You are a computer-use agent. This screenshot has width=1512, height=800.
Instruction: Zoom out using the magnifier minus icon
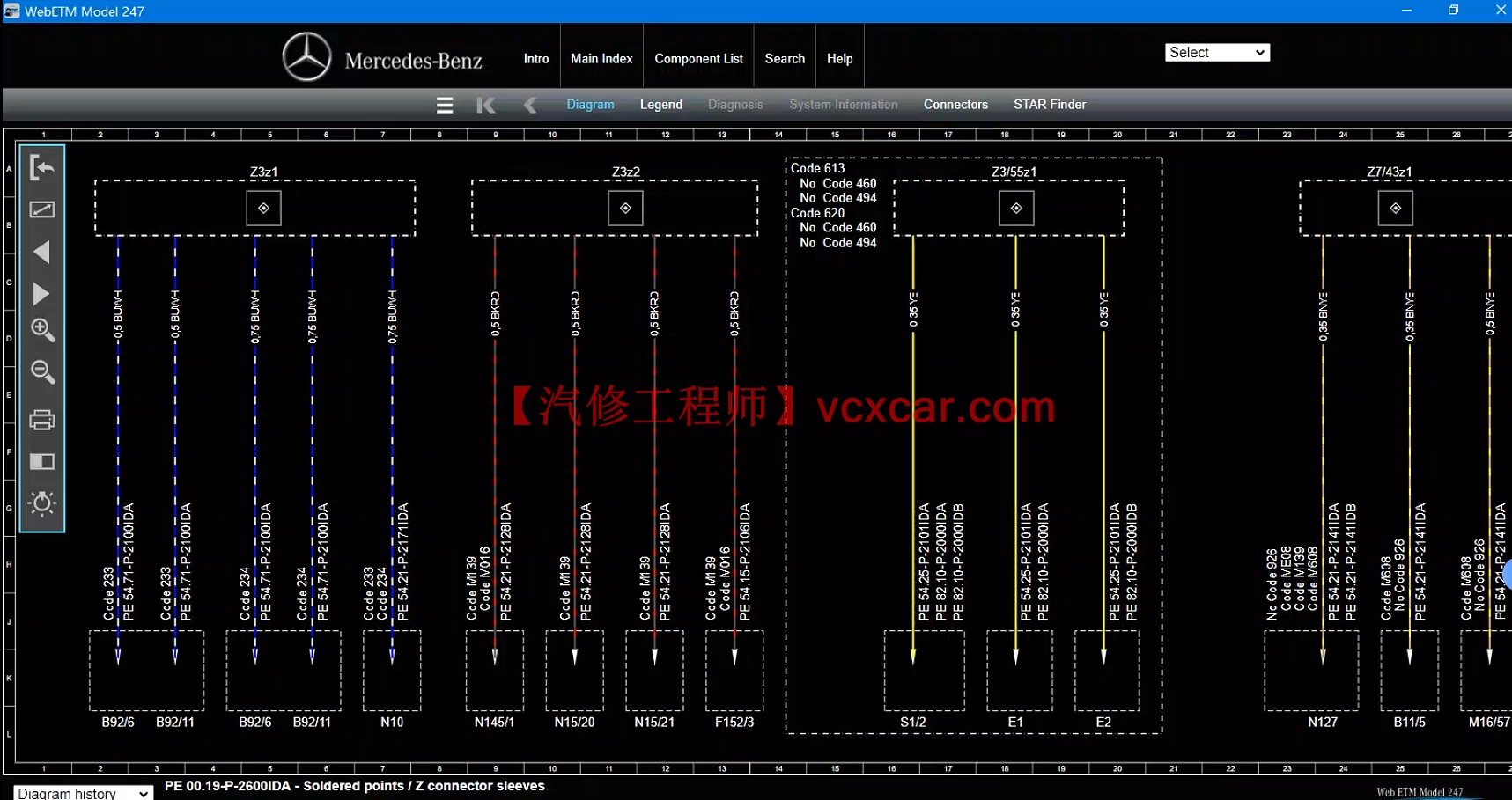[x=42, y=372]
